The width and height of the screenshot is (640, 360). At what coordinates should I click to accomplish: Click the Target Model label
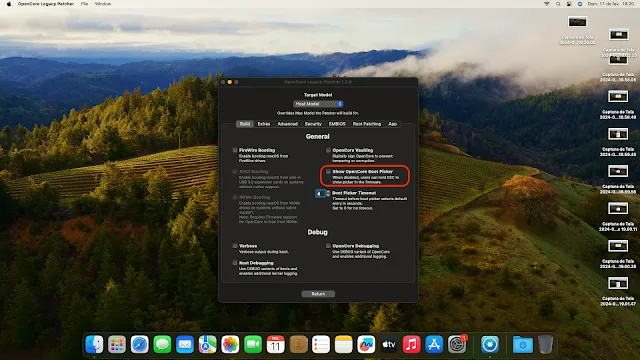[318, 95]
